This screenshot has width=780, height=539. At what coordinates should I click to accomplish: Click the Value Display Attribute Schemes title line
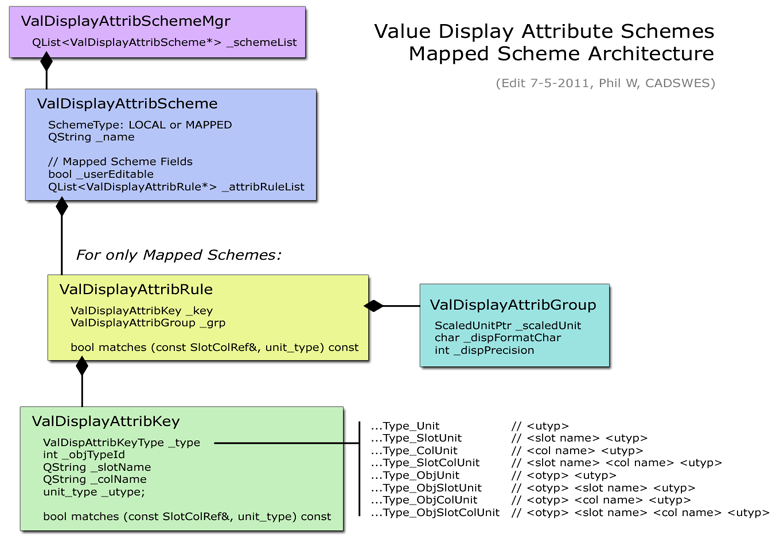pos(544,31)
